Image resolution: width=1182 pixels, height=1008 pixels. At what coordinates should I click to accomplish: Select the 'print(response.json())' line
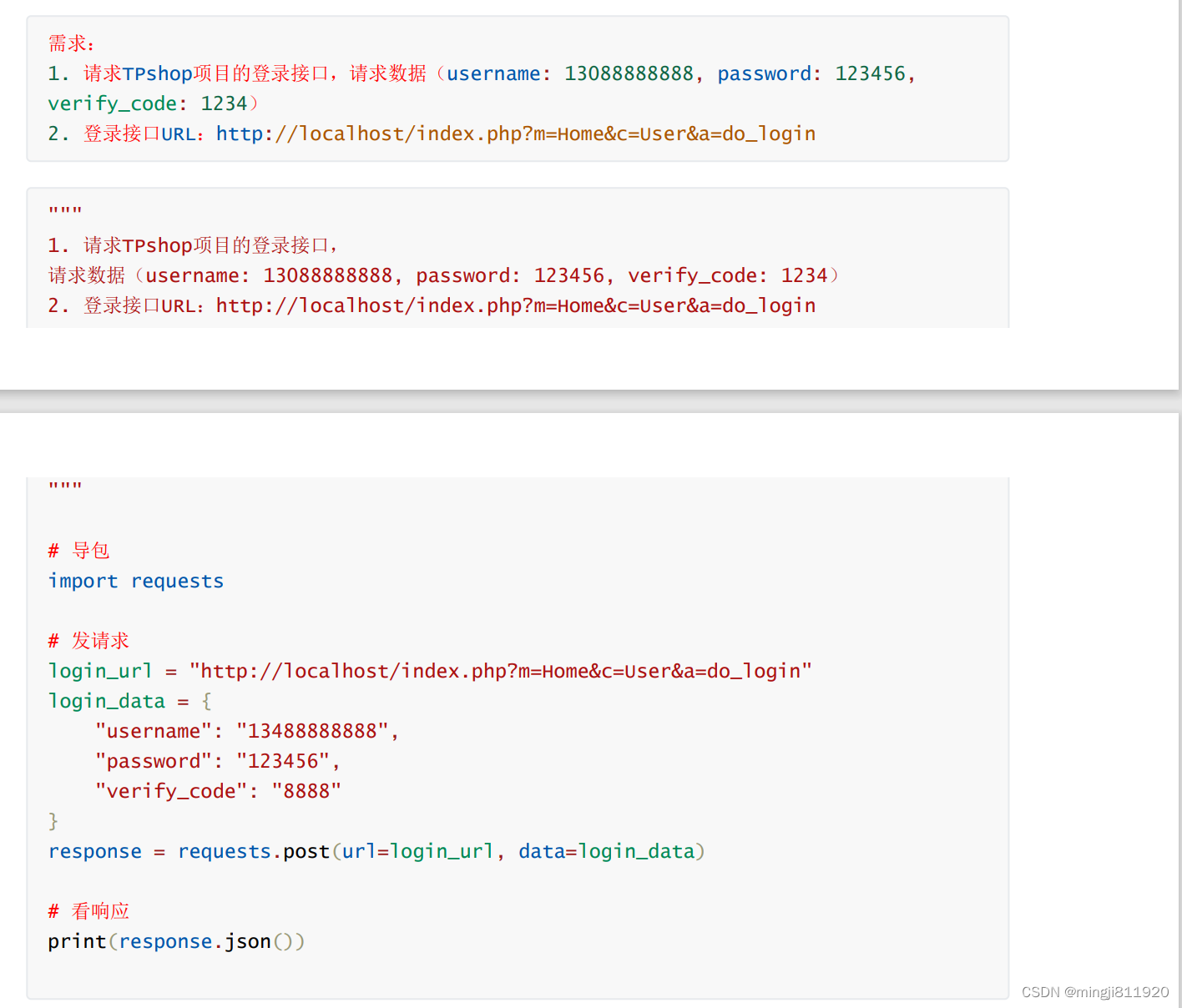[x=176, y=941]
